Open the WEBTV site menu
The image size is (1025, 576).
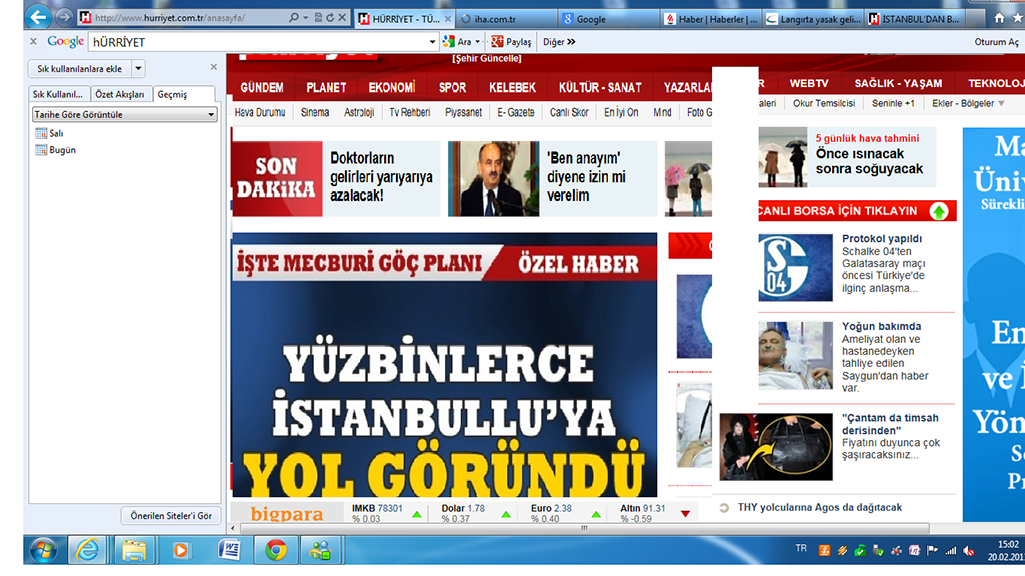click(x=809, y=84)
